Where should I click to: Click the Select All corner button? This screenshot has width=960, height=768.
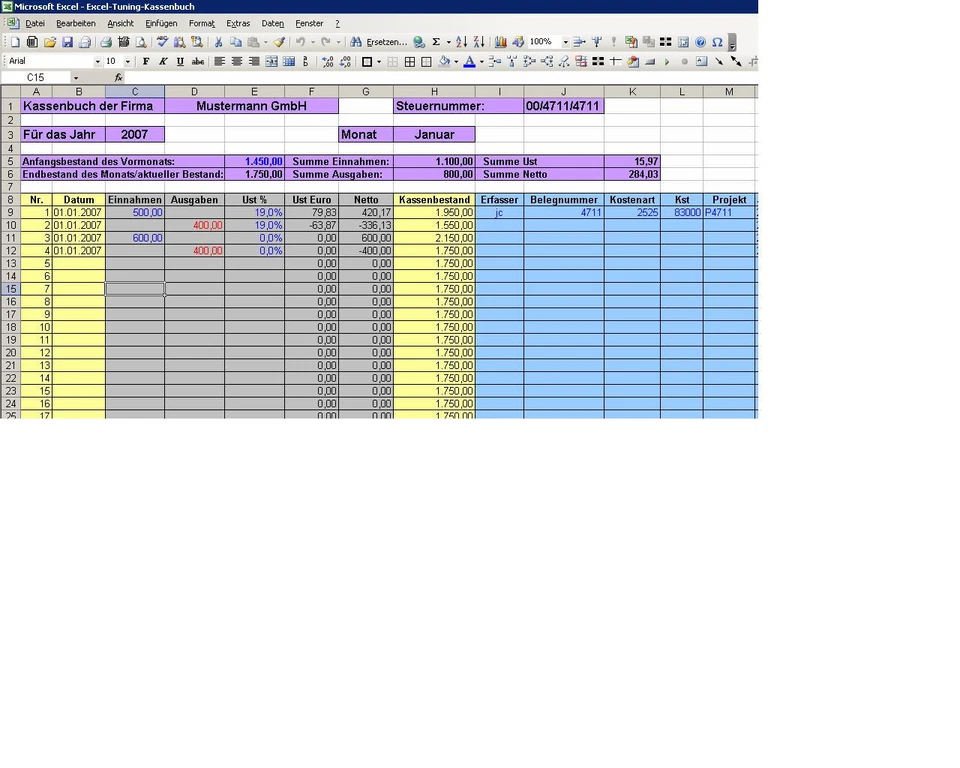[x=10, y=91]
